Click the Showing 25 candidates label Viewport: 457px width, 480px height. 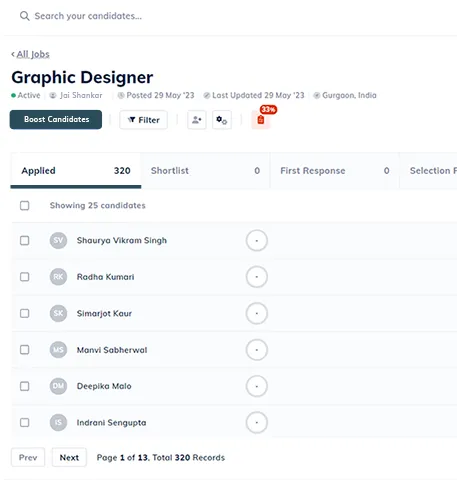tap(98, 205)
